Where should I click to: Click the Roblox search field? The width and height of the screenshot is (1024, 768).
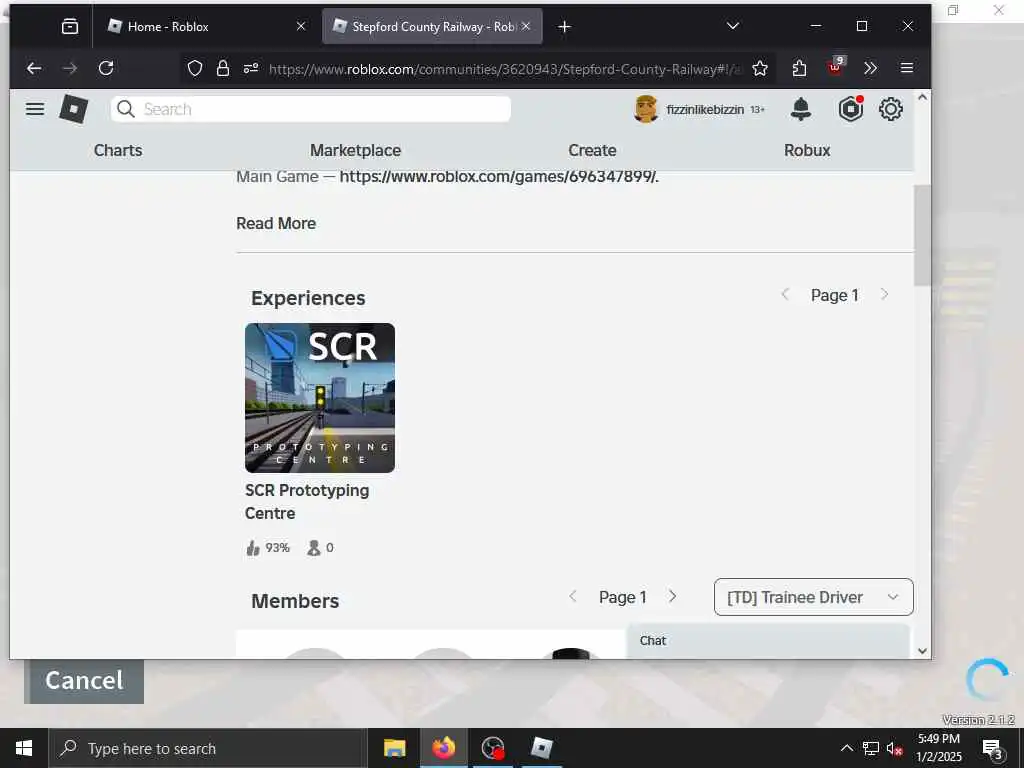tap(311, 109)
